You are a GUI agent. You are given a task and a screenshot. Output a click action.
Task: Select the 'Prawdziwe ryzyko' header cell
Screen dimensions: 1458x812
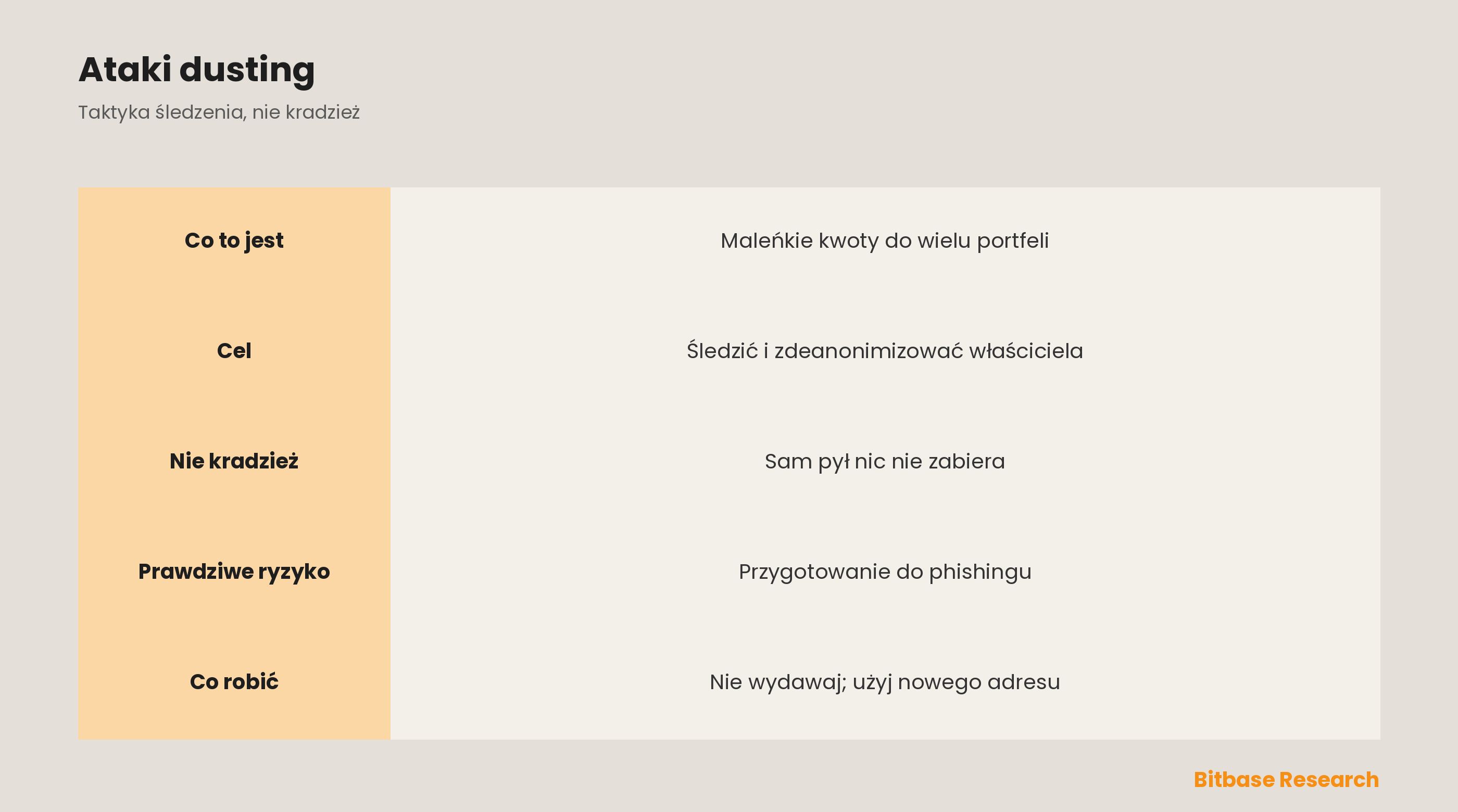[234, 572]
